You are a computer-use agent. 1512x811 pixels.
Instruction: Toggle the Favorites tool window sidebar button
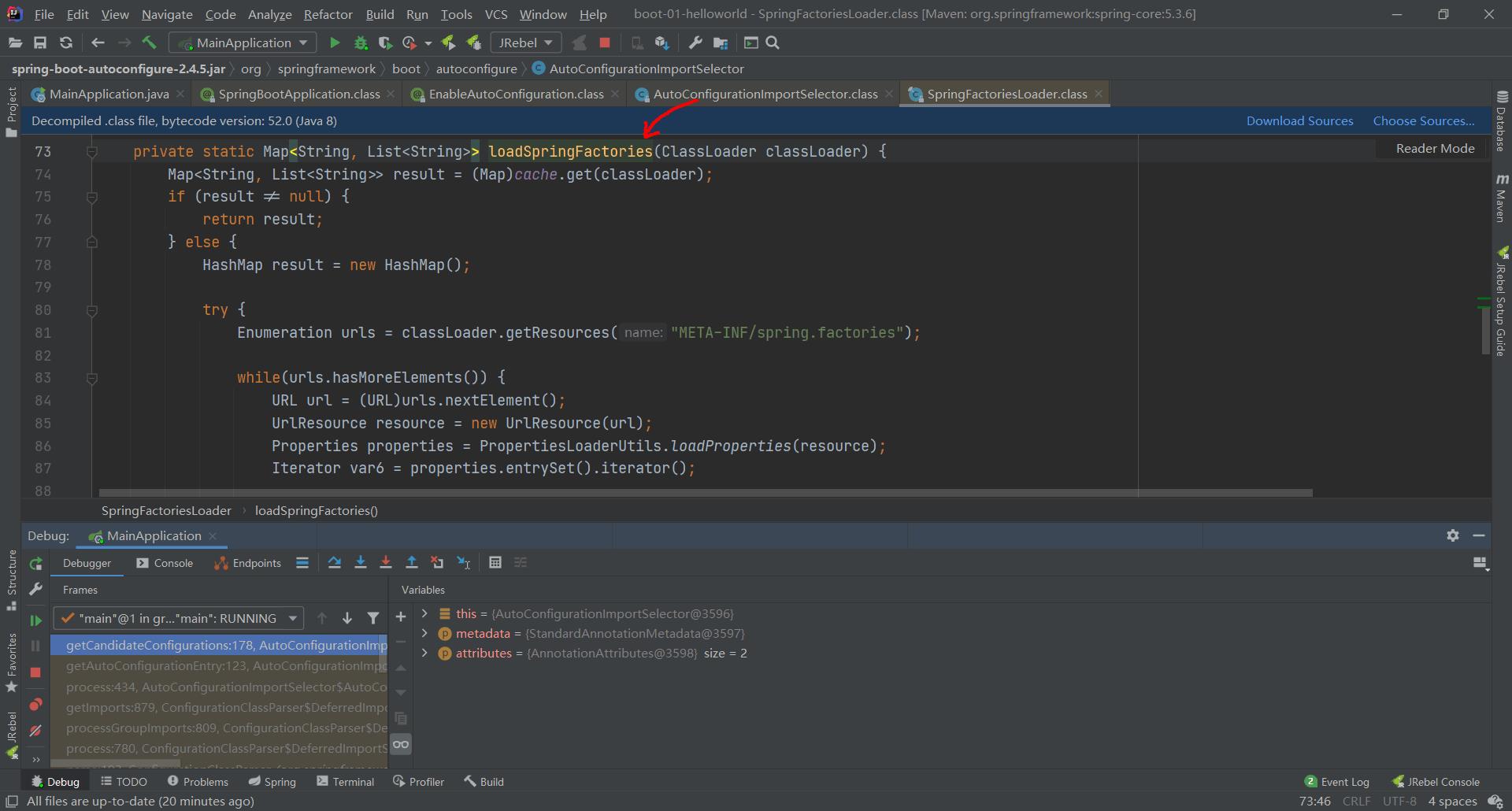(11, 663)
